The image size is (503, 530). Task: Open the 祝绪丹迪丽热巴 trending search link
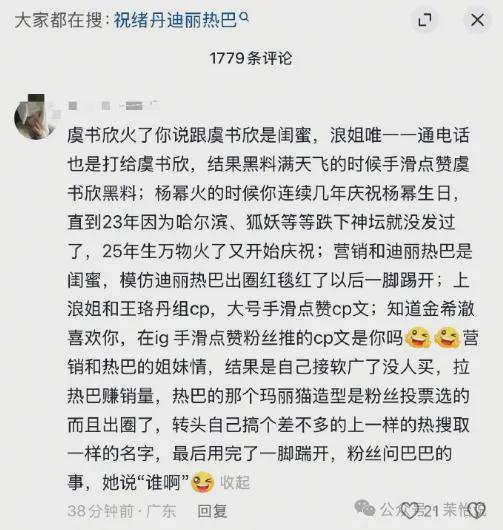(x=176, y=20)
